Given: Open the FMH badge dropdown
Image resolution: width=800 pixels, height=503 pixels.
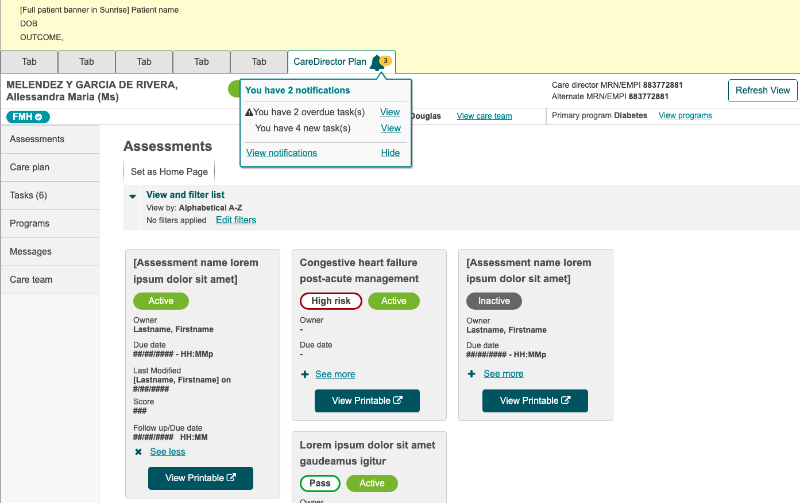Looking at the screenshot, I should [x=26, y=117].
